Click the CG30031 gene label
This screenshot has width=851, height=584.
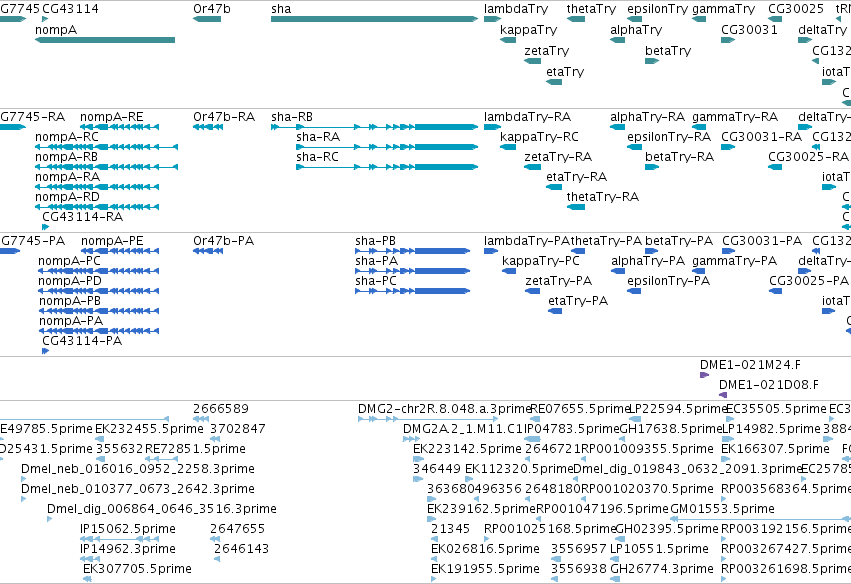(749, 29)
